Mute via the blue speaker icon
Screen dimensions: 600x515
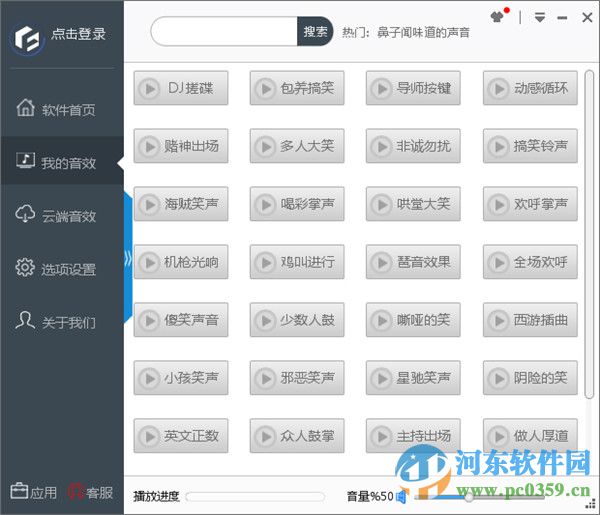point(401,497)
